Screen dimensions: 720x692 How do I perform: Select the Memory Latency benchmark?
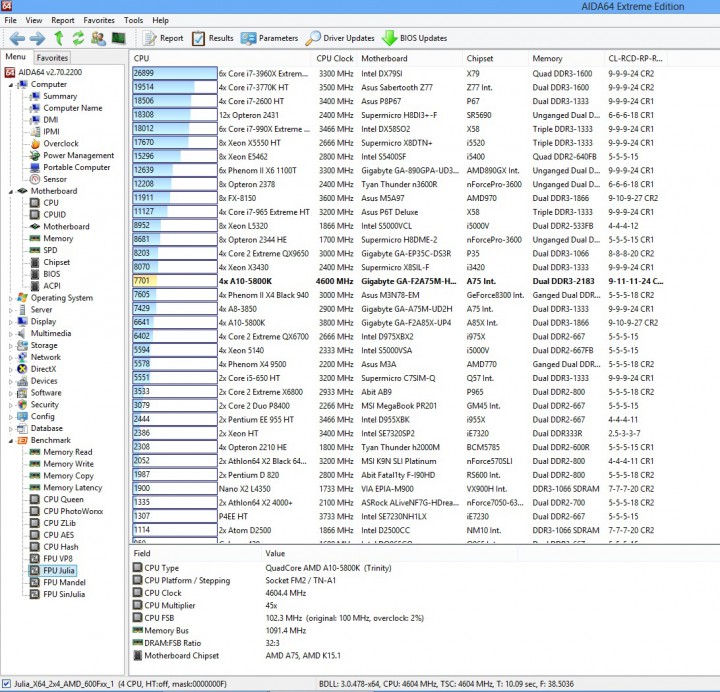coord(73,488)
